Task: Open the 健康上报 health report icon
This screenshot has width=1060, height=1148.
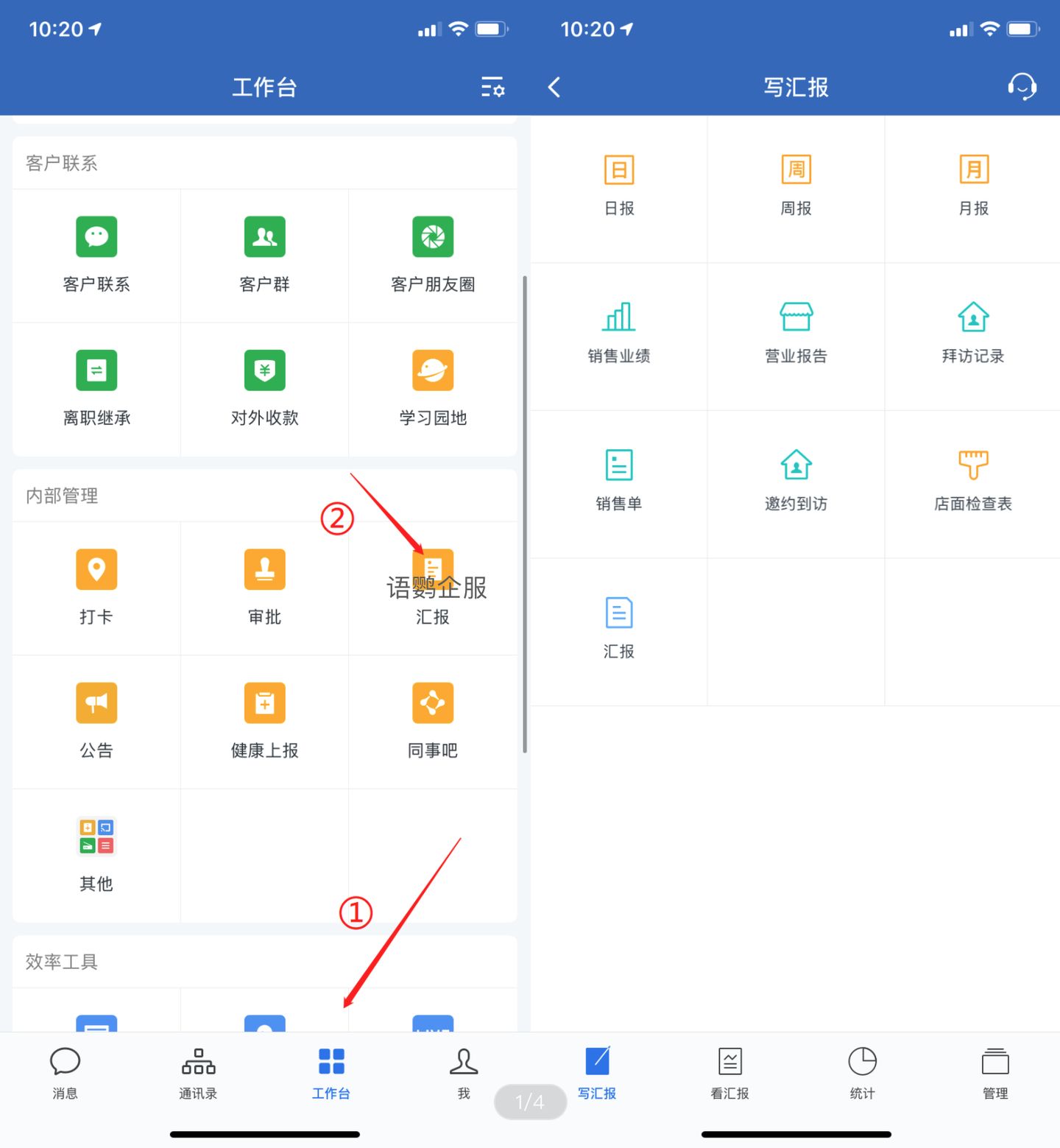Action: point(264,703)
